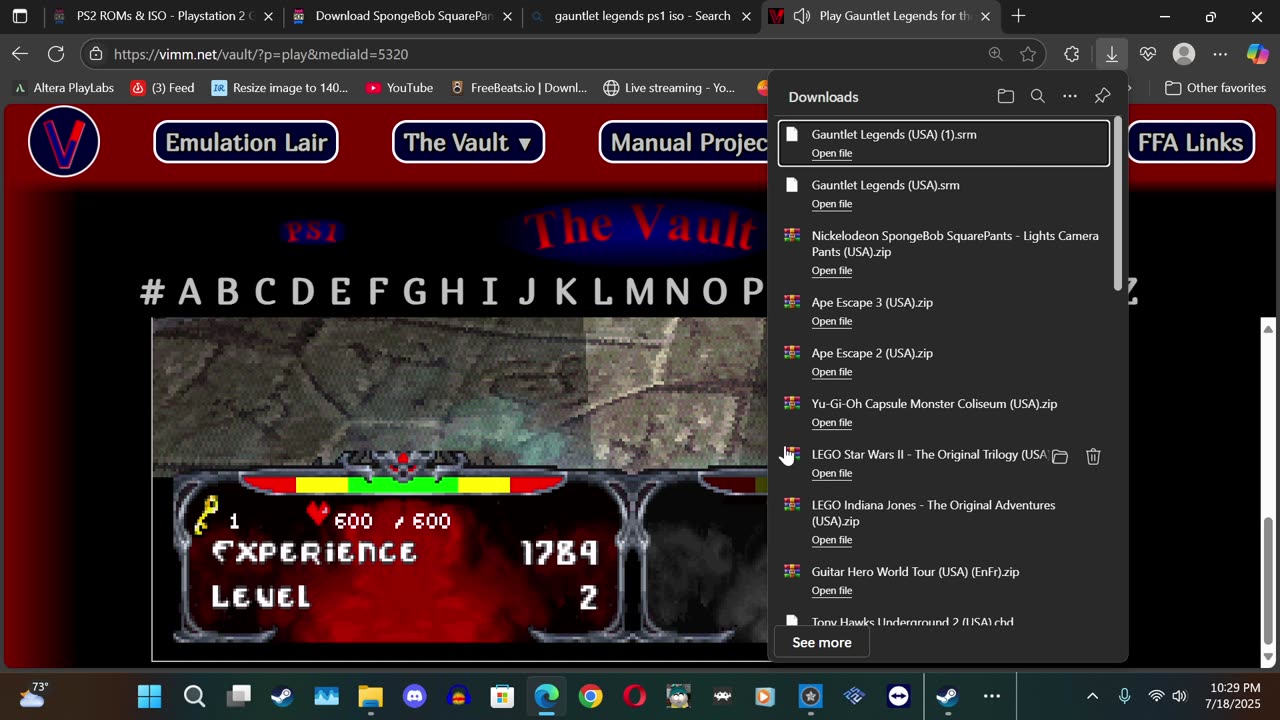Open browser Extensions icon
This screenshot has height=720, width=1280.
point(1072,54)
